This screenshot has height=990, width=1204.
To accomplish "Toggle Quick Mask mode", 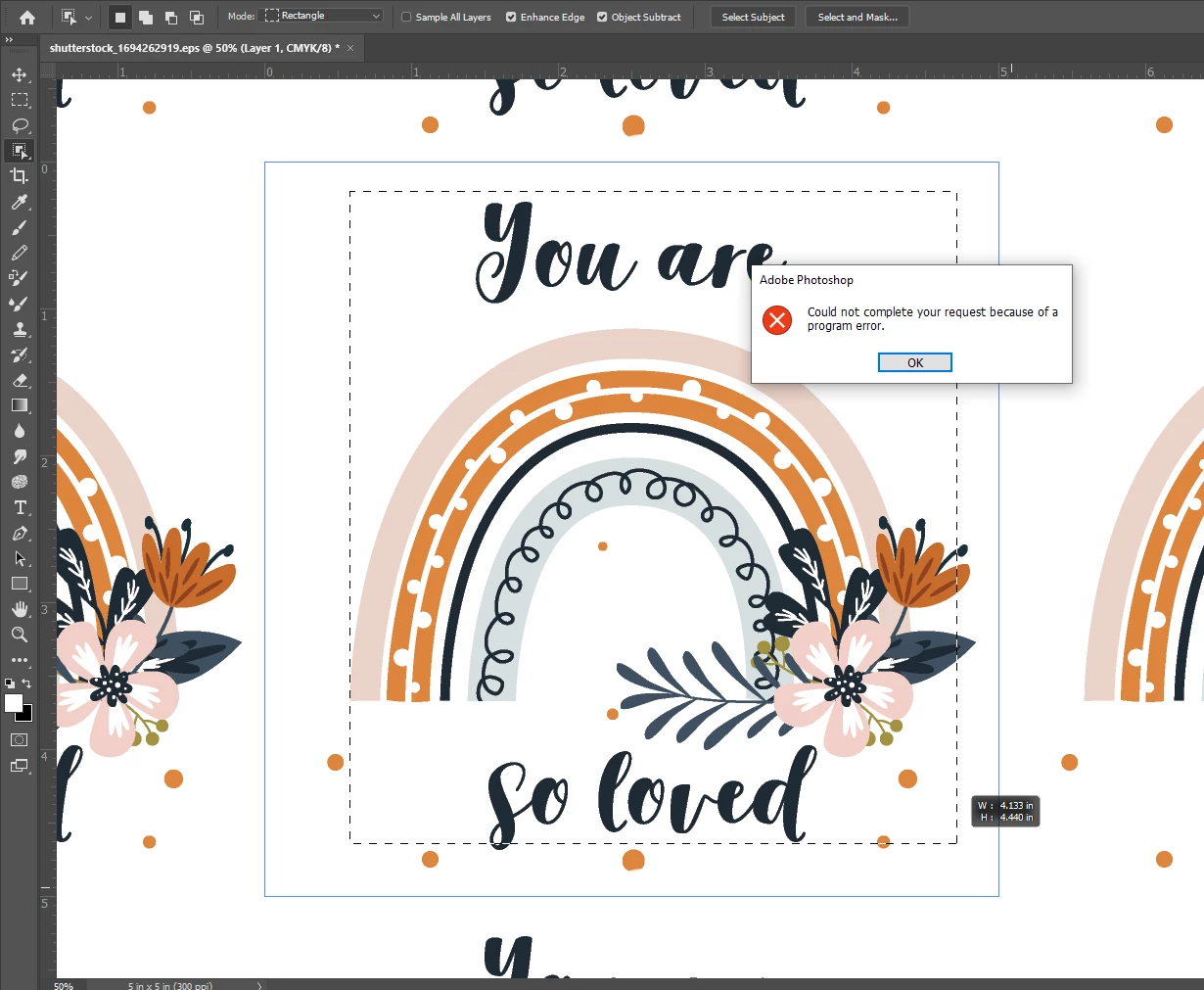I will [x=19, y=740].
